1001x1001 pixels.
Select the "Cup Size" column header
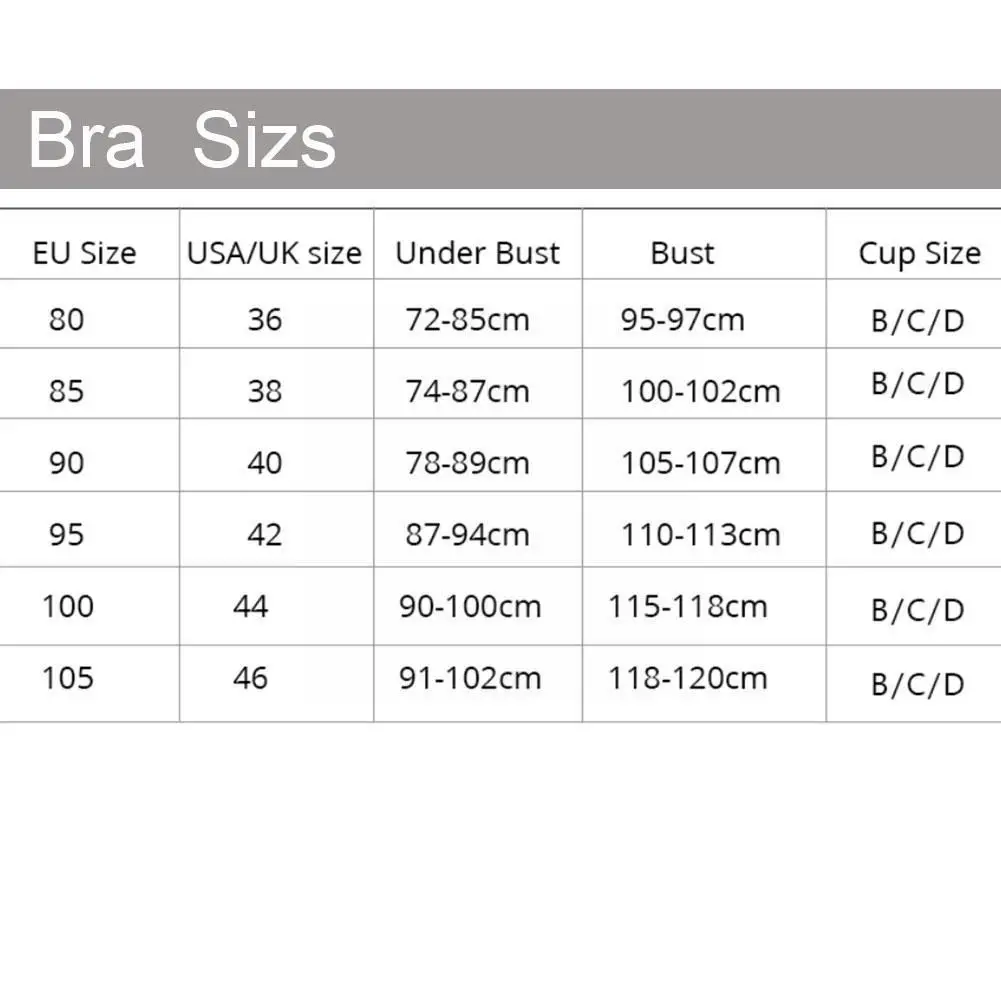pyautogui.click(x=919, y=254)
